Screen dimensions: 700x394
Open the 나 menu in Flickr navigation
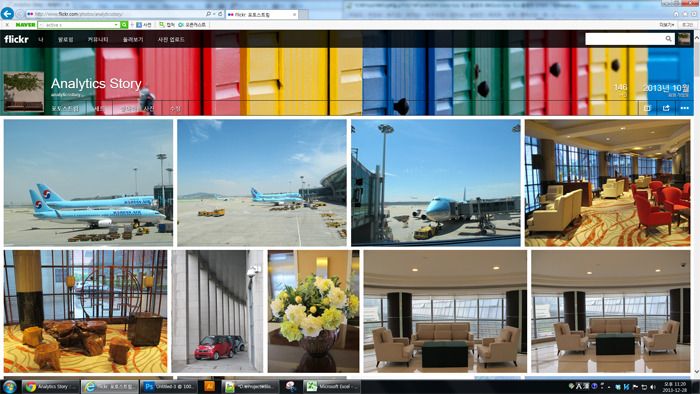coord(41,40)
